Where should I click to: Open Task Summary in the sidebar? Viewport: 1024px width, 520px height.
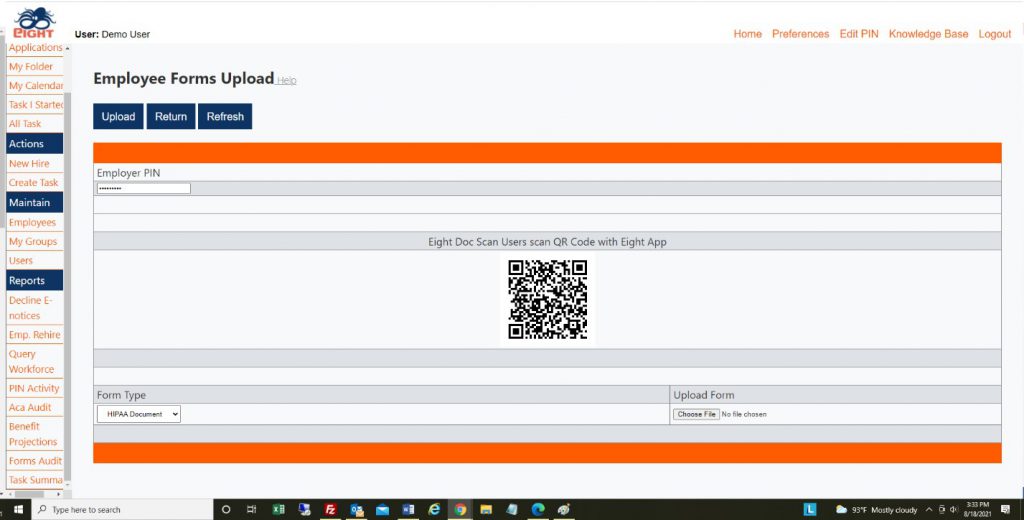[x=35, y=479]
